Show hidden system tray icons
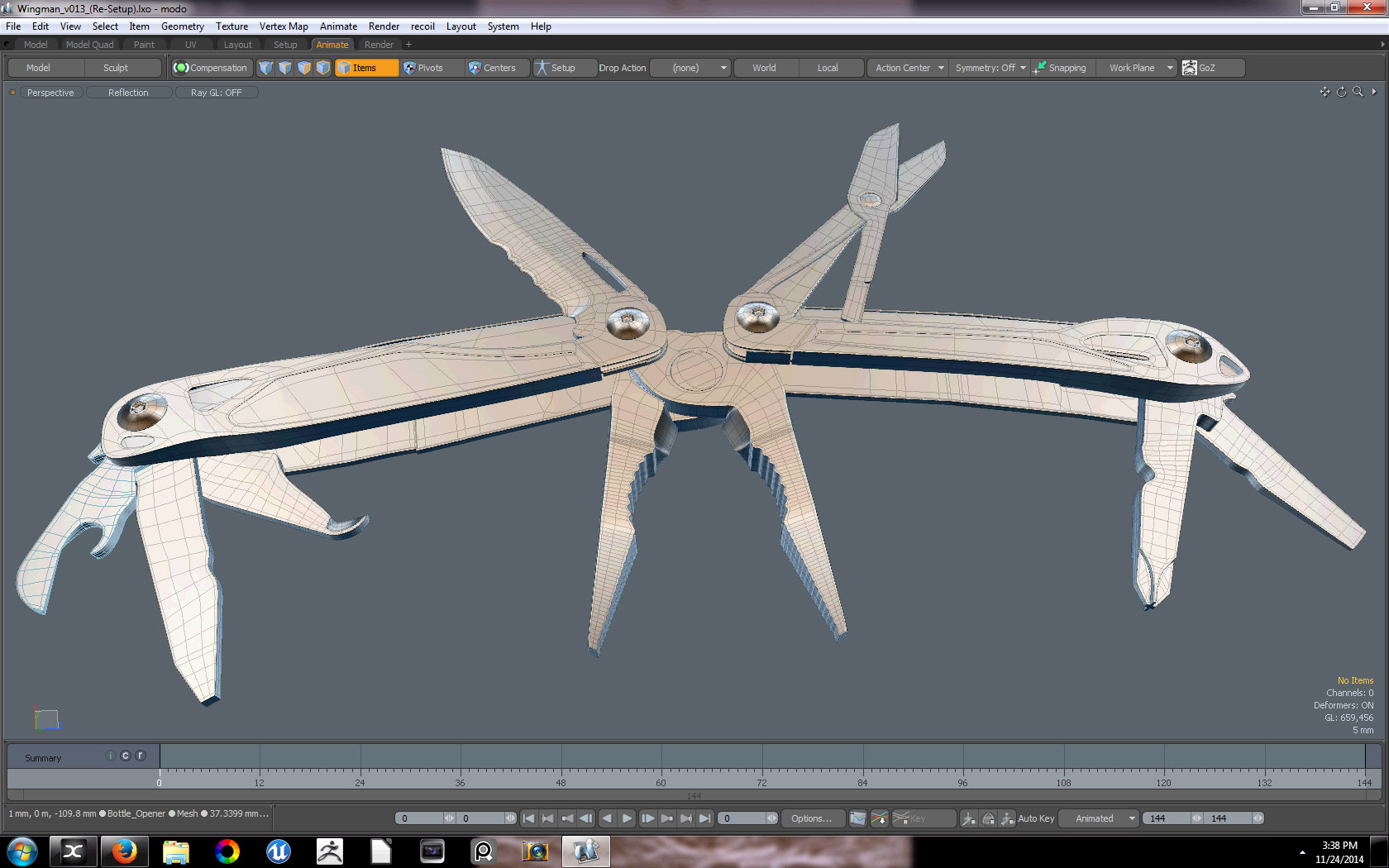Screen dimensions: 1389x868 (1302, 852)
